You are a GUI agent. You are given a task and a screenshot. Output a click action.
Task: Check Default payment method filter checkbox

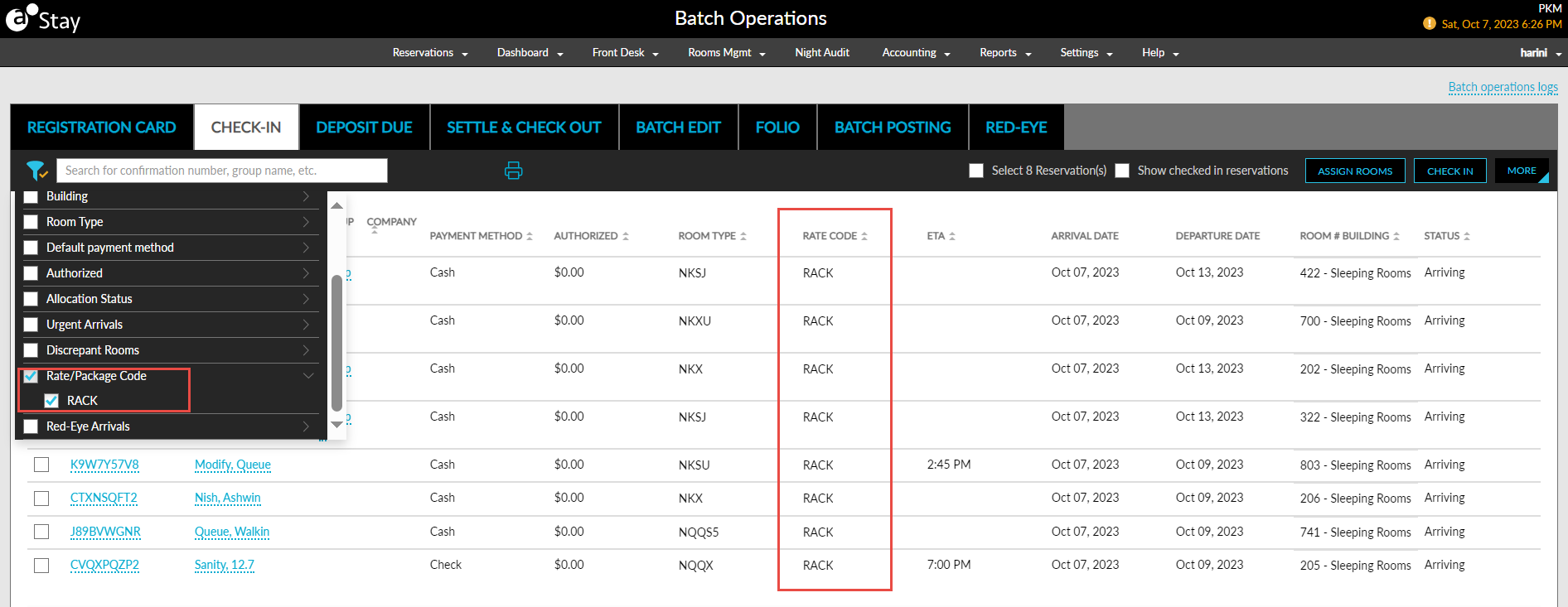coord(31,248)
